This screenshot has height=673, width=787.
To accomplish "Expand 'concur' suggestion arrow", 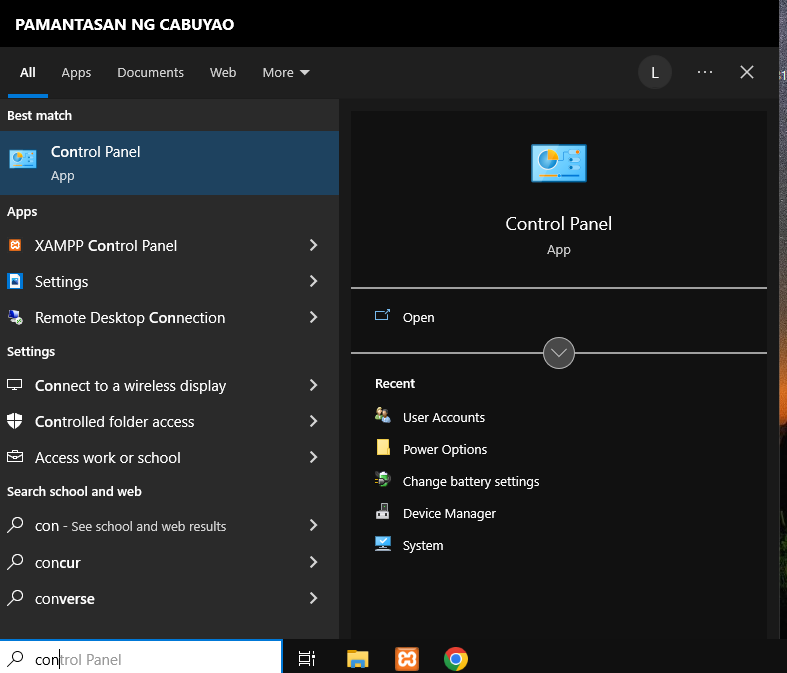I will [x=314, y=562].
